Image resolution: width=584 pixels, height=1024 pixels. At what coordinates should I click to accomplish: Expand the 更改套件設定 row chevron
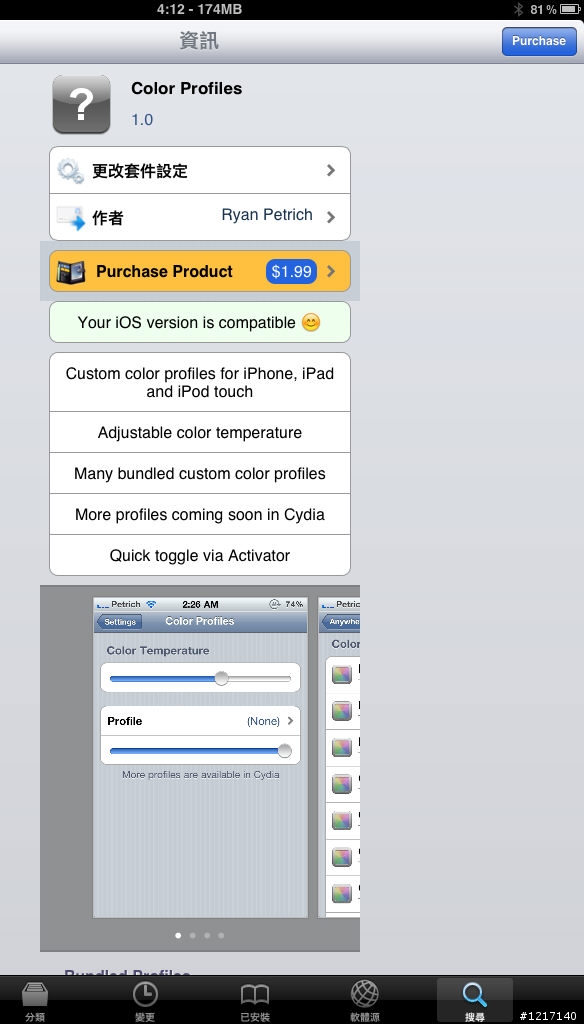(331, 170)
